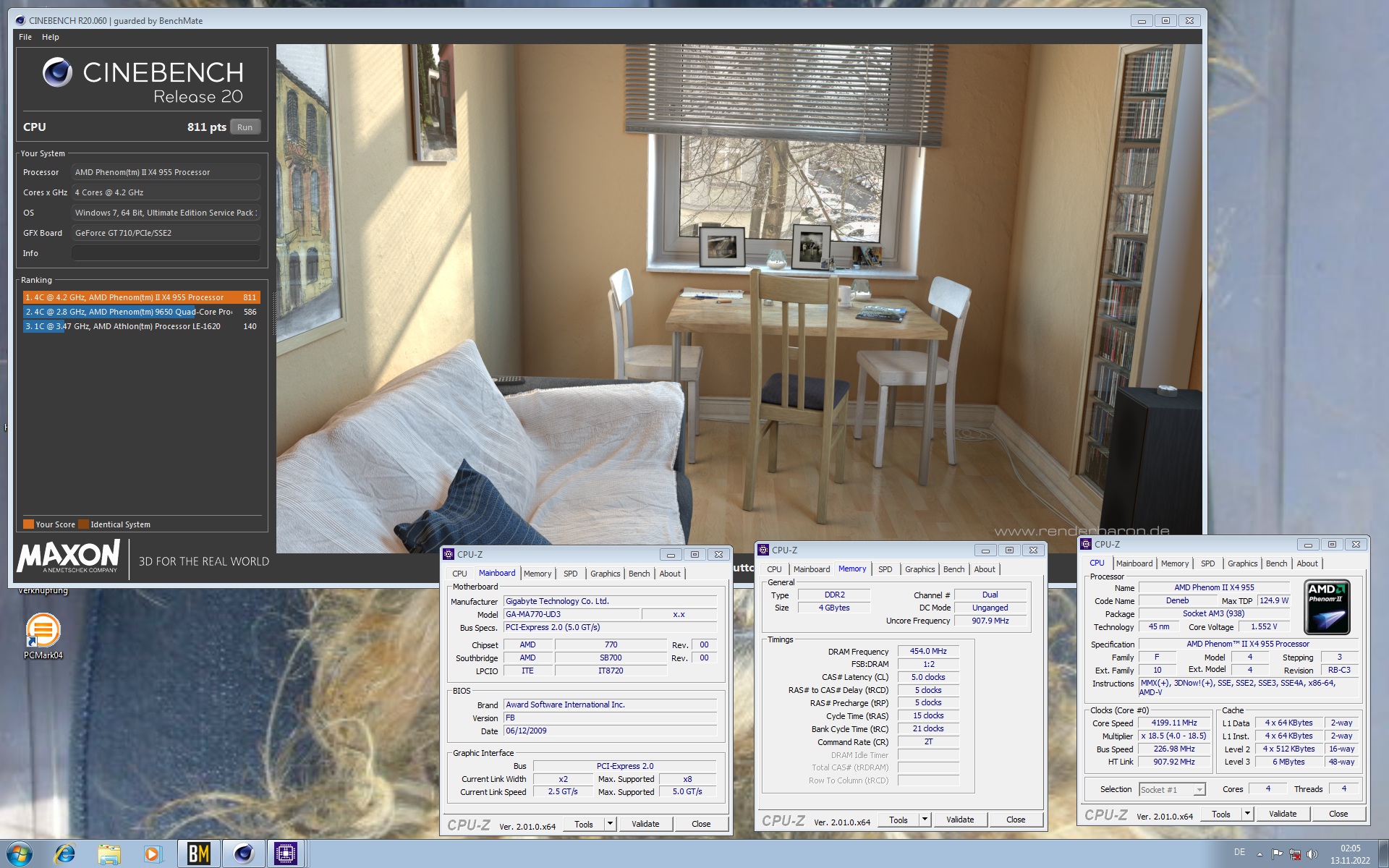The image size is (1389, 868).
Task: Click CPU tab window title icon
Action: [1086, 544]
